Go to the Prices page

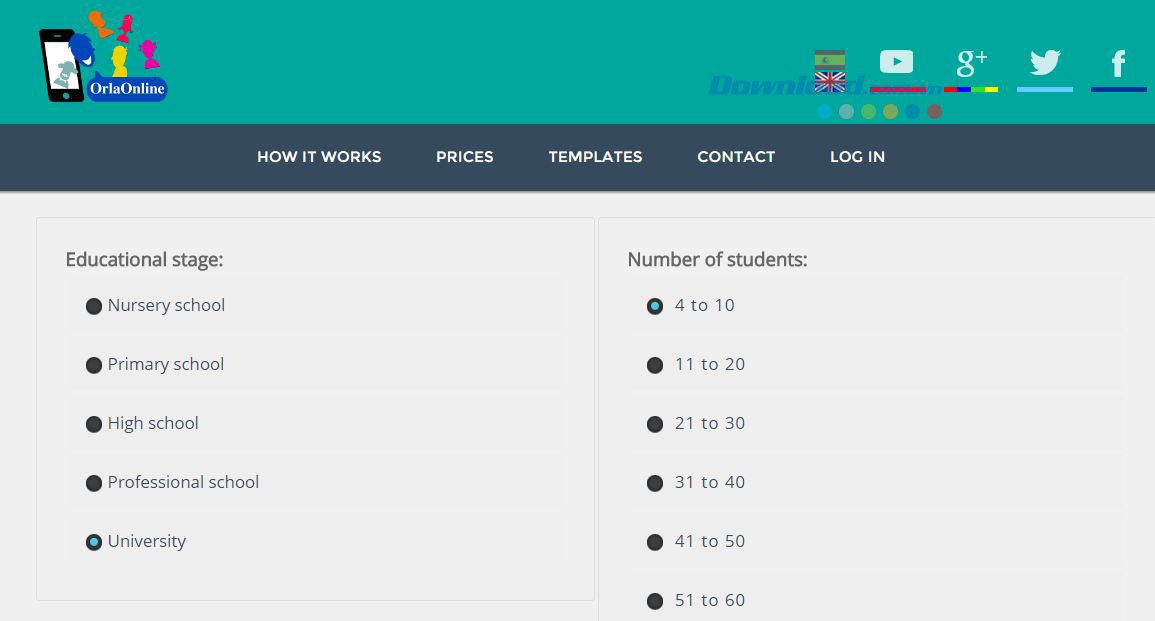pyautogui.click(x=464, y=157)
